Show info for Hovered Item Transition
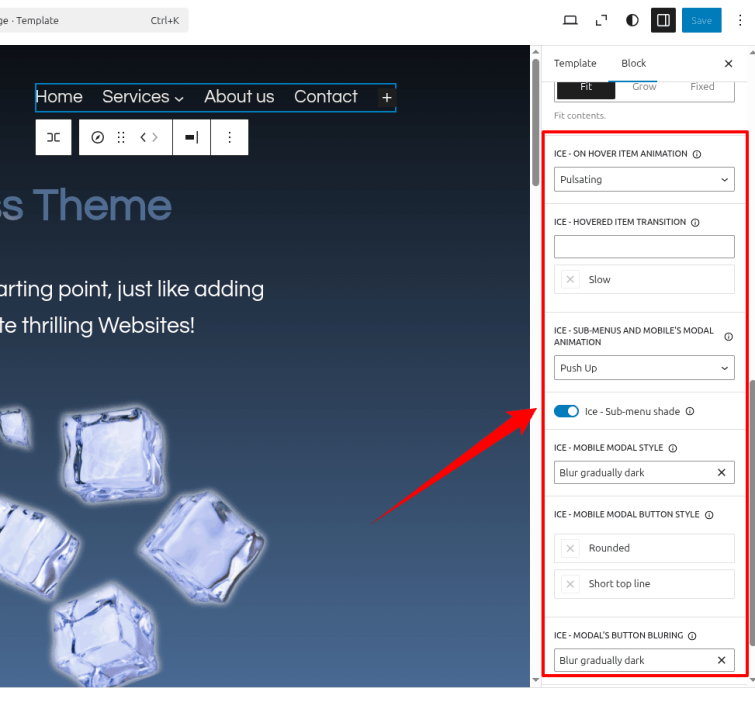This screenshot has width=755, height=702. click(x=695, y=222)
